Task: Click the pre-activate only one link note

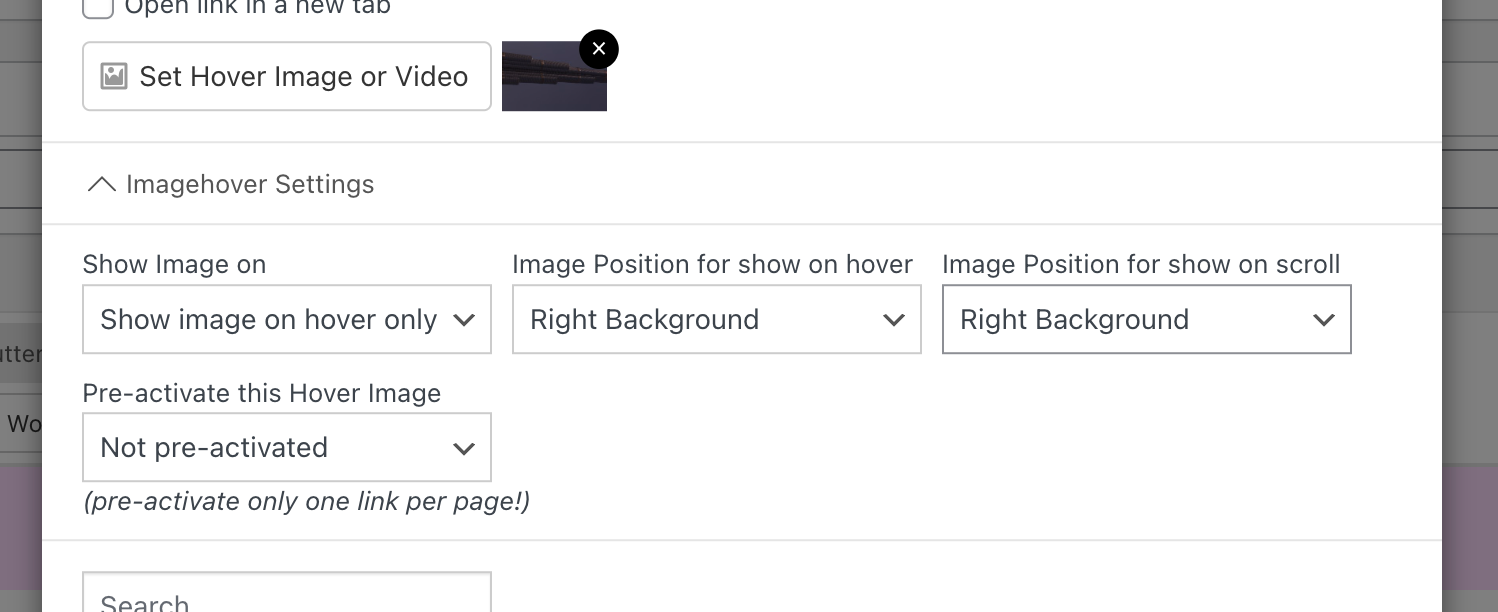Action: [x=304, y=501]
